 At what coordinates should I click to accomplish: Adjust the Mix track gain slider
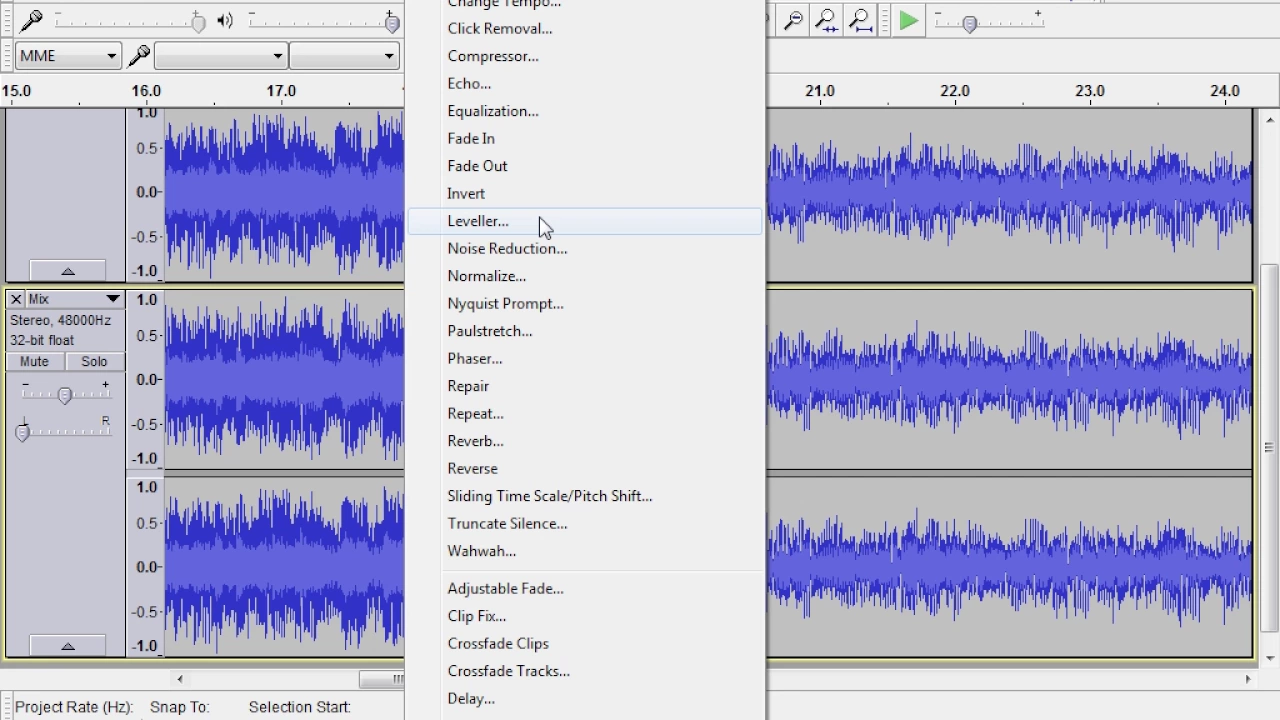[64, 396]
